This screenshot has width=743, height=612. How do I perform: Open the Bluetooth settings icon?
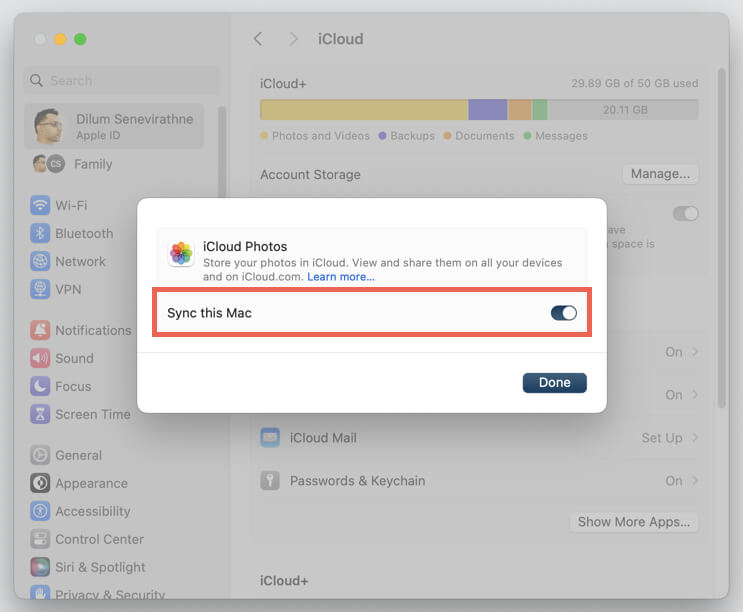coord(40,233)
